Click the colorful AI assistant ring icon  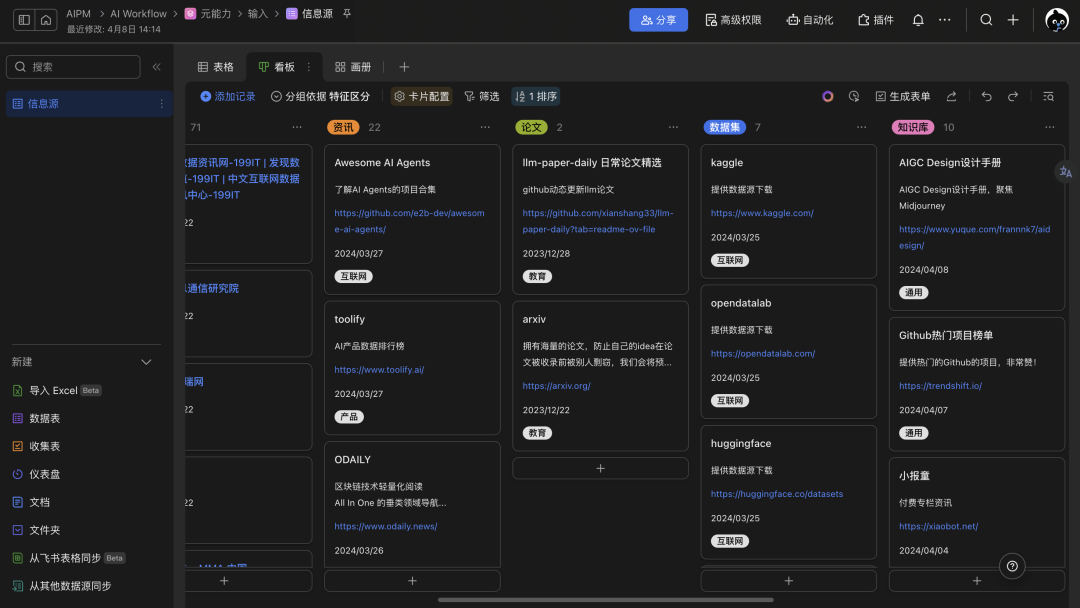pos(828,97)
